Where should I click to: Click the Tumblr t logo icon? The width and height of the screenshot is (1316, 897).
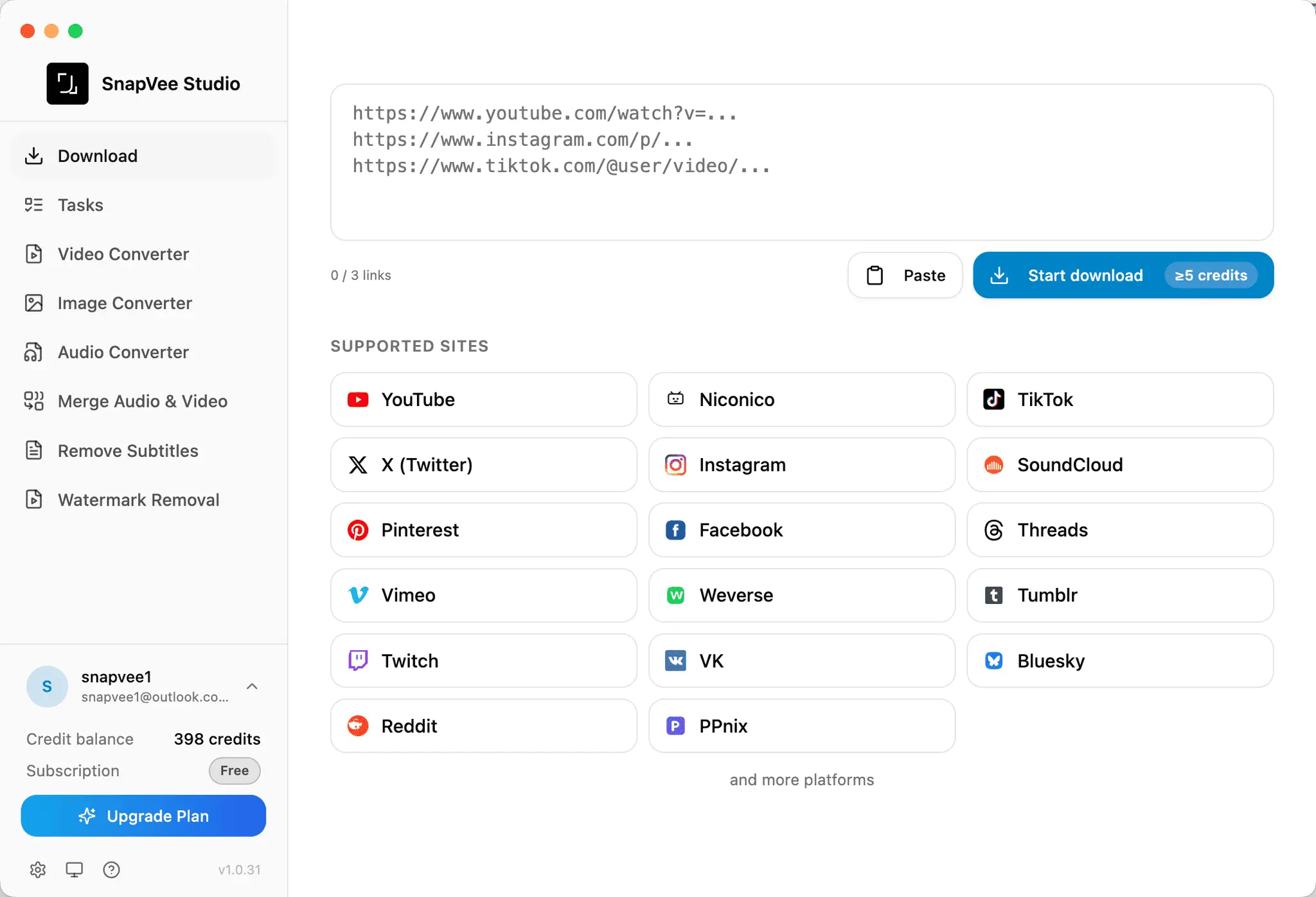pos(994,596)
